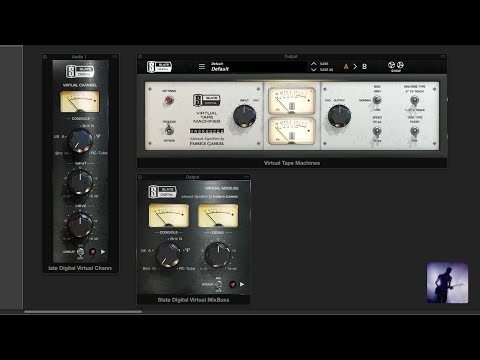Click the white arrow icon on Virtual Channel
The width and height of the screenshot is (480, 360).
103,252
